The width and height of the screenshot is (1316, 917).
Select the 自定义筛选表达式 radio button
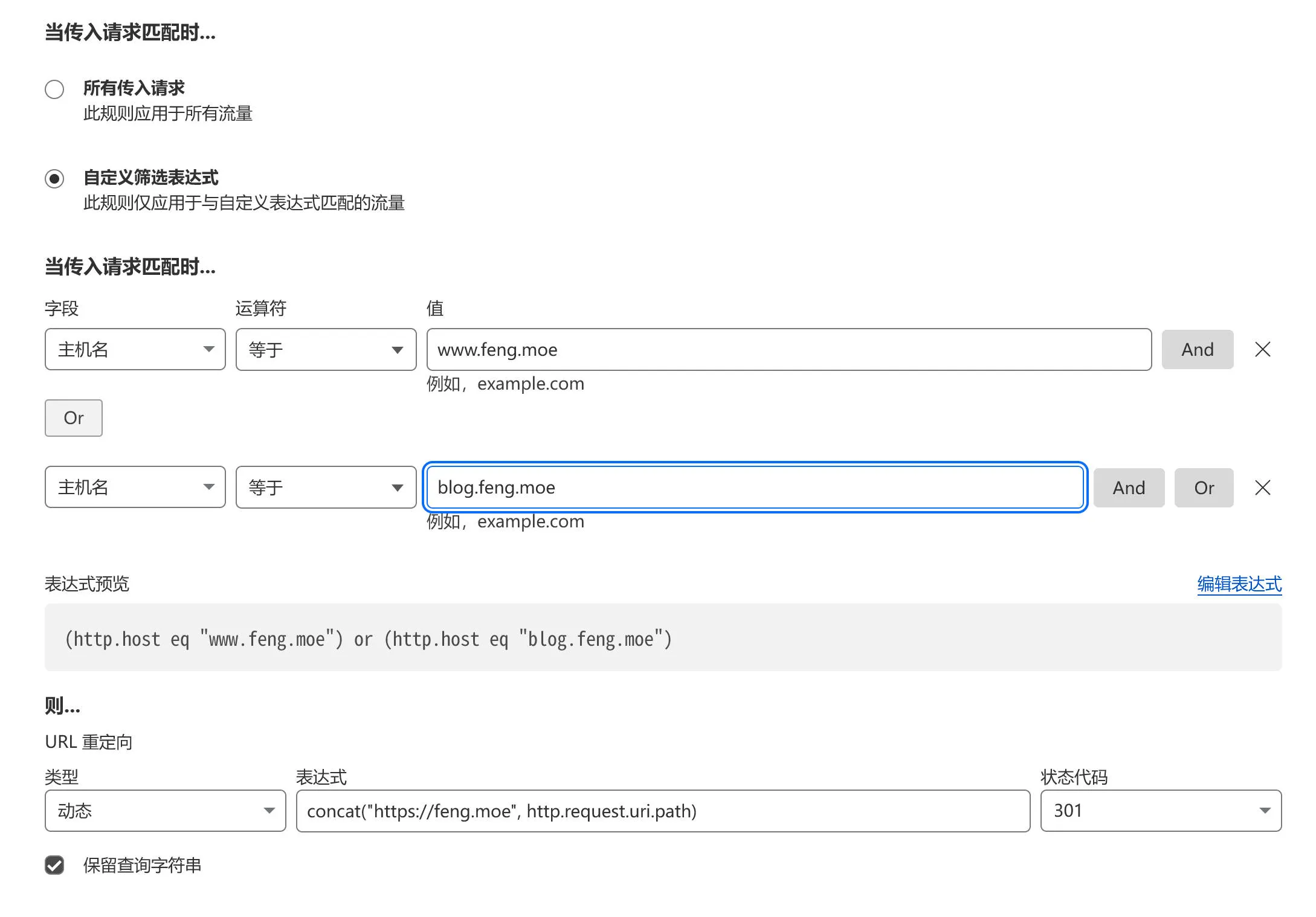point(54,179)
